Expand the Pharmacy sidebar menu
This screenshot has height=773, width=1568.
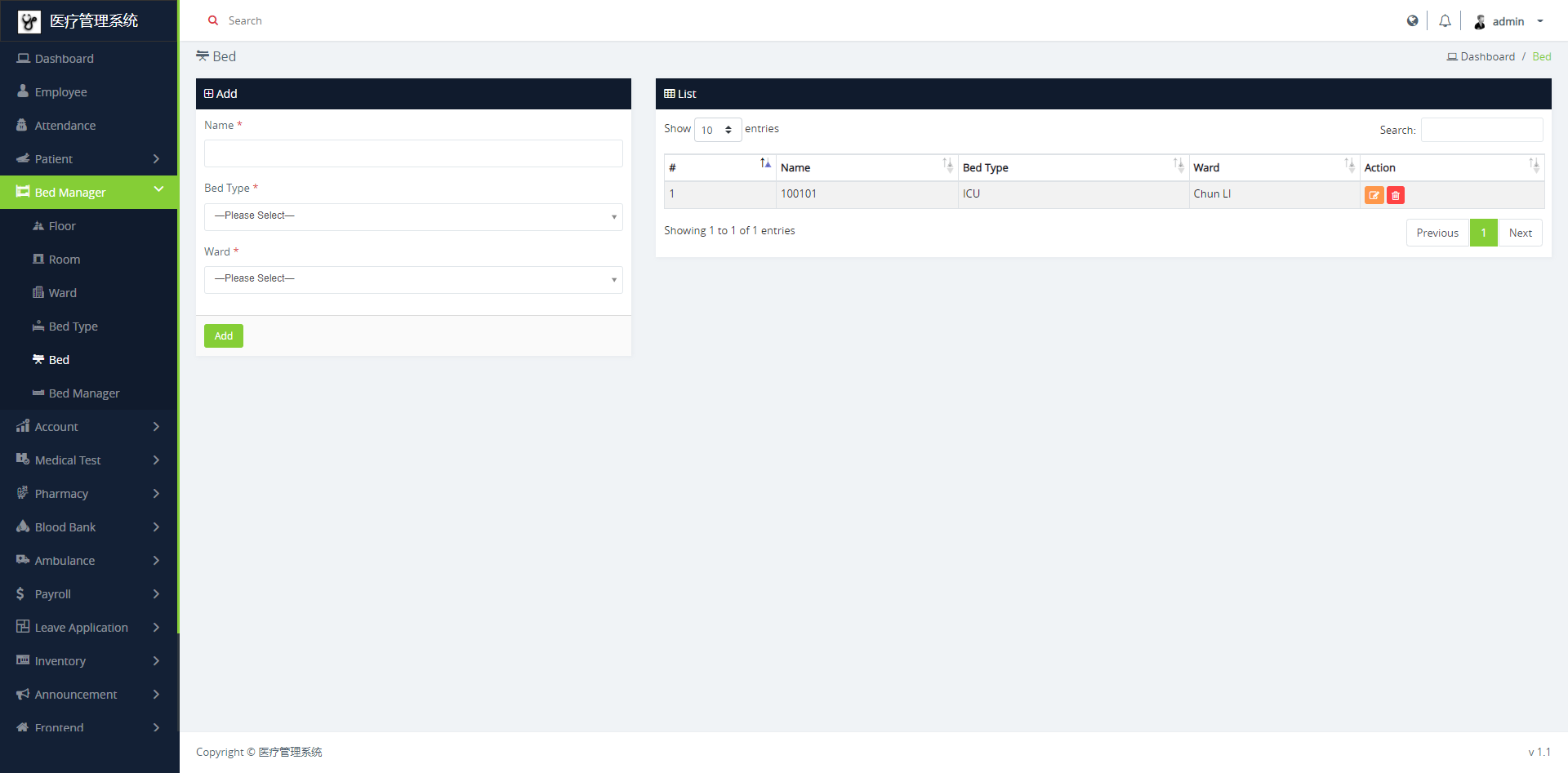pyautogui.click(x=88, y=494)
